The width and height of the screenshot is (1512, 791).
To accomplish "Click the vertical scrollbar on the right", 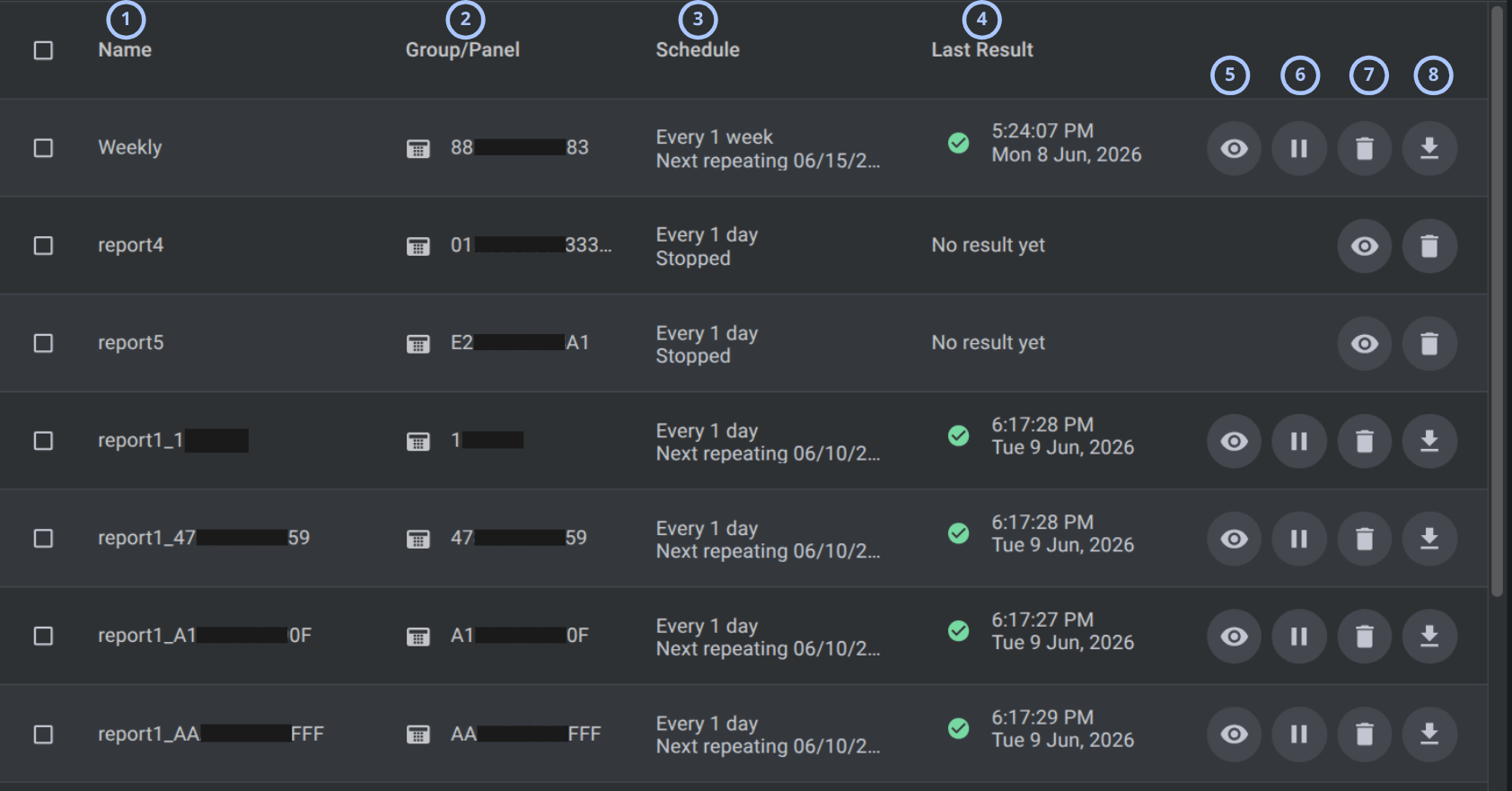I will [x=1497, y=301].
